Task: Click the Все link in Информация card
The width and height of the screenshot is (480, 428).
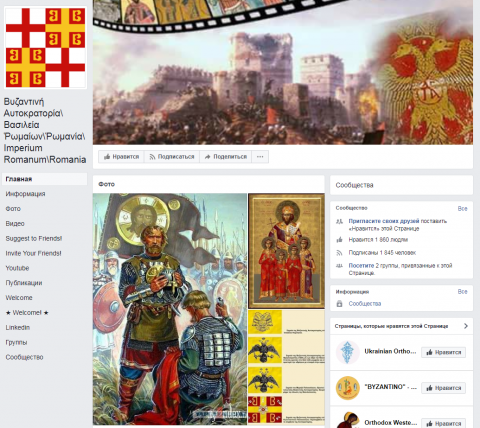Action: tap(462, 292)
